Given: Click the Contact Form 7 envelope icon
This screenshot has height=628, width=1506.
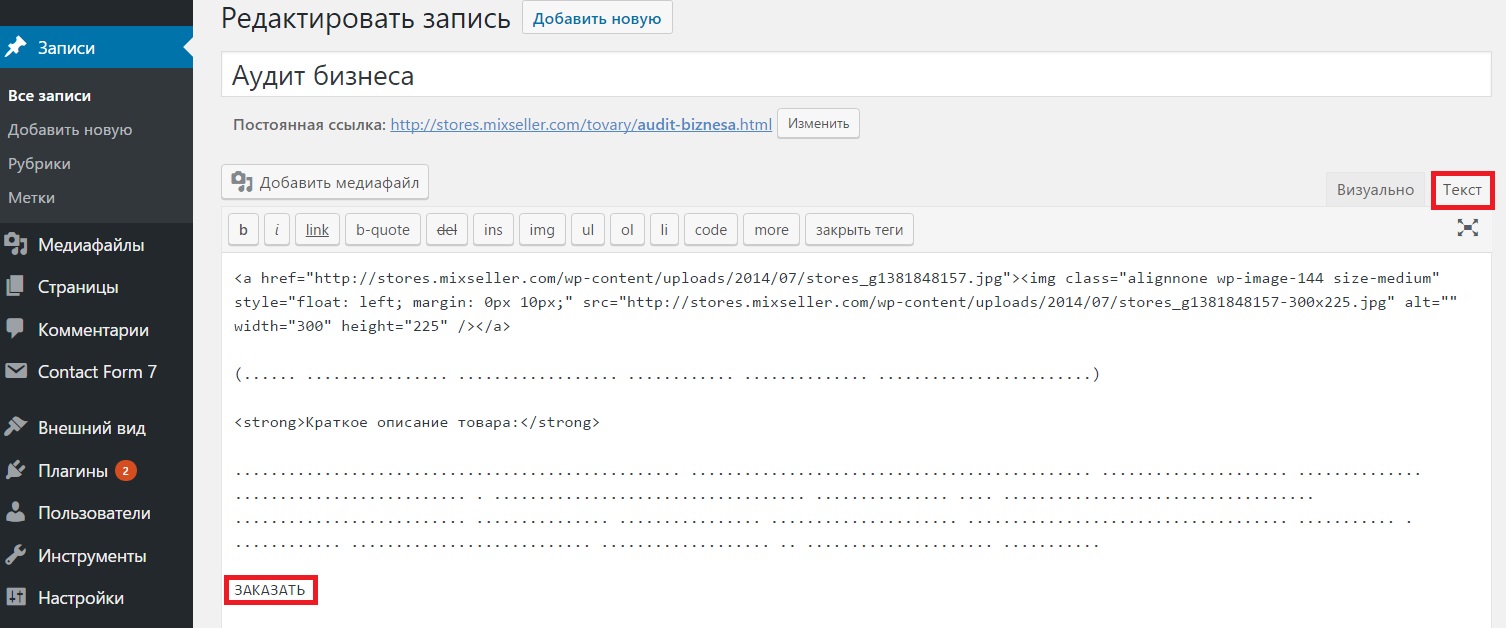Looking at the screenshot, I should [16, 371].
